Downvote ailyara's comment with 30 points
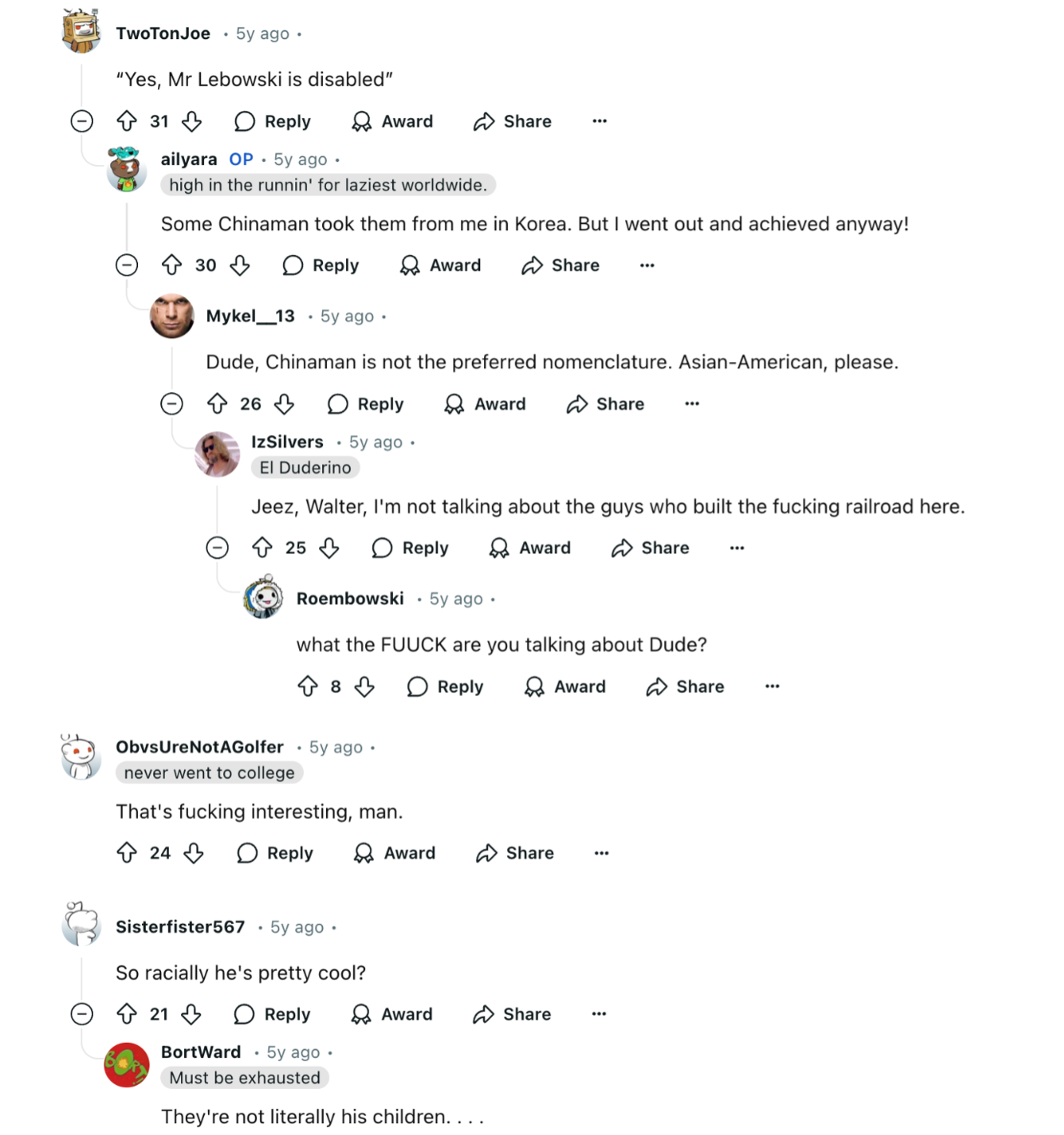 (x=240, y=265)
